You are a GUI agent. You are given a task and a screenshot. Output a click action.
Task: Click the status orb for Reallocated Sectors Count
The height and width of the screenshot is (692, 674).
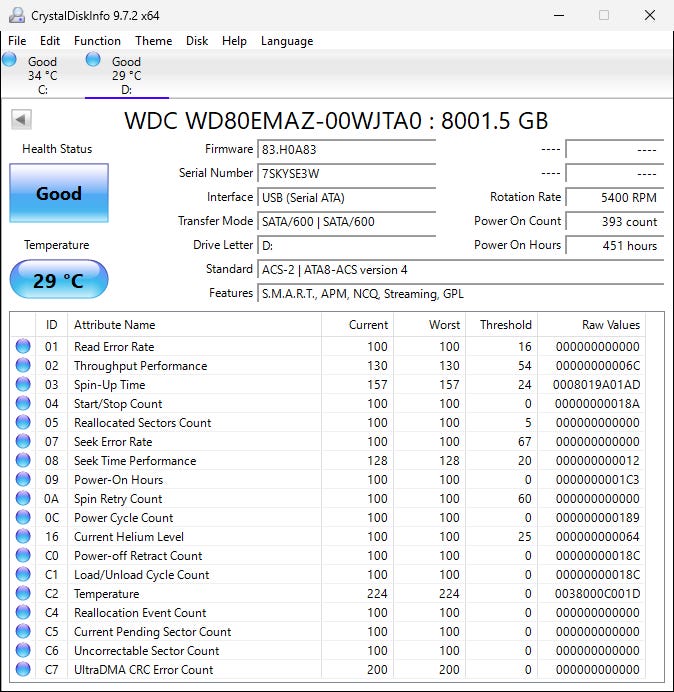(23, 423)
